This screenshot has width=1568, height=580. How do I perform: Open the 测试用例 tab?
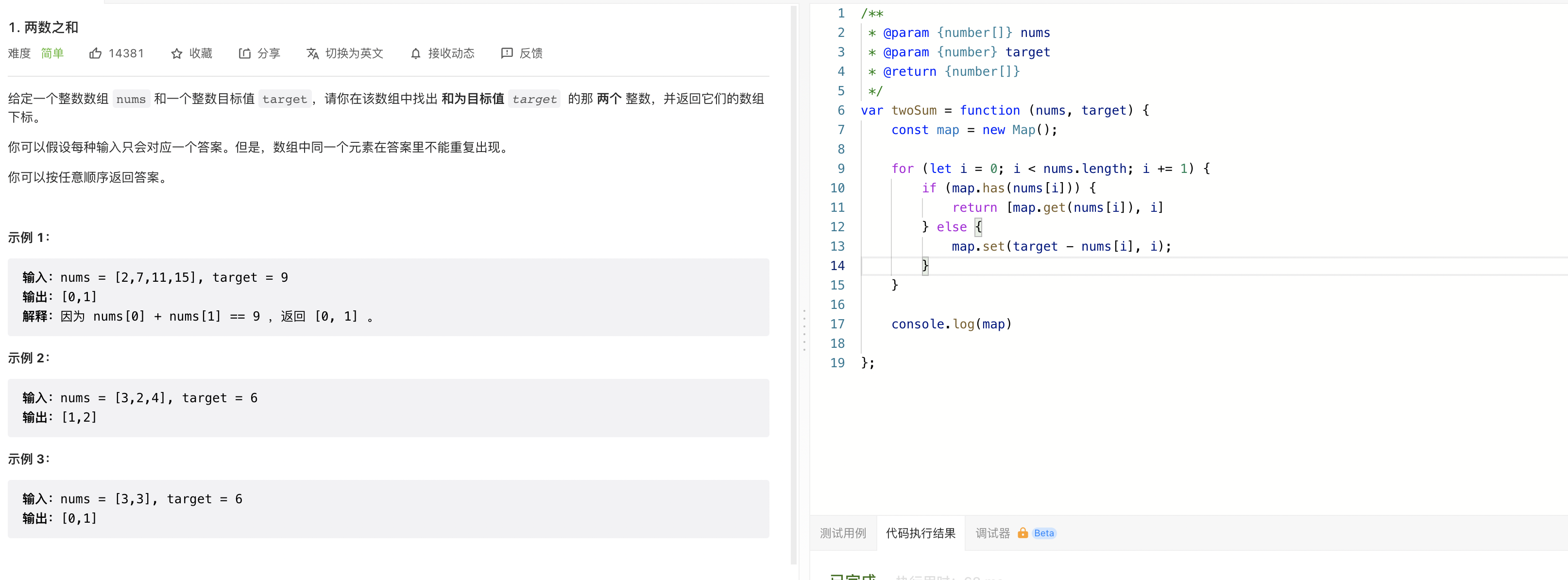pos(843,533)
